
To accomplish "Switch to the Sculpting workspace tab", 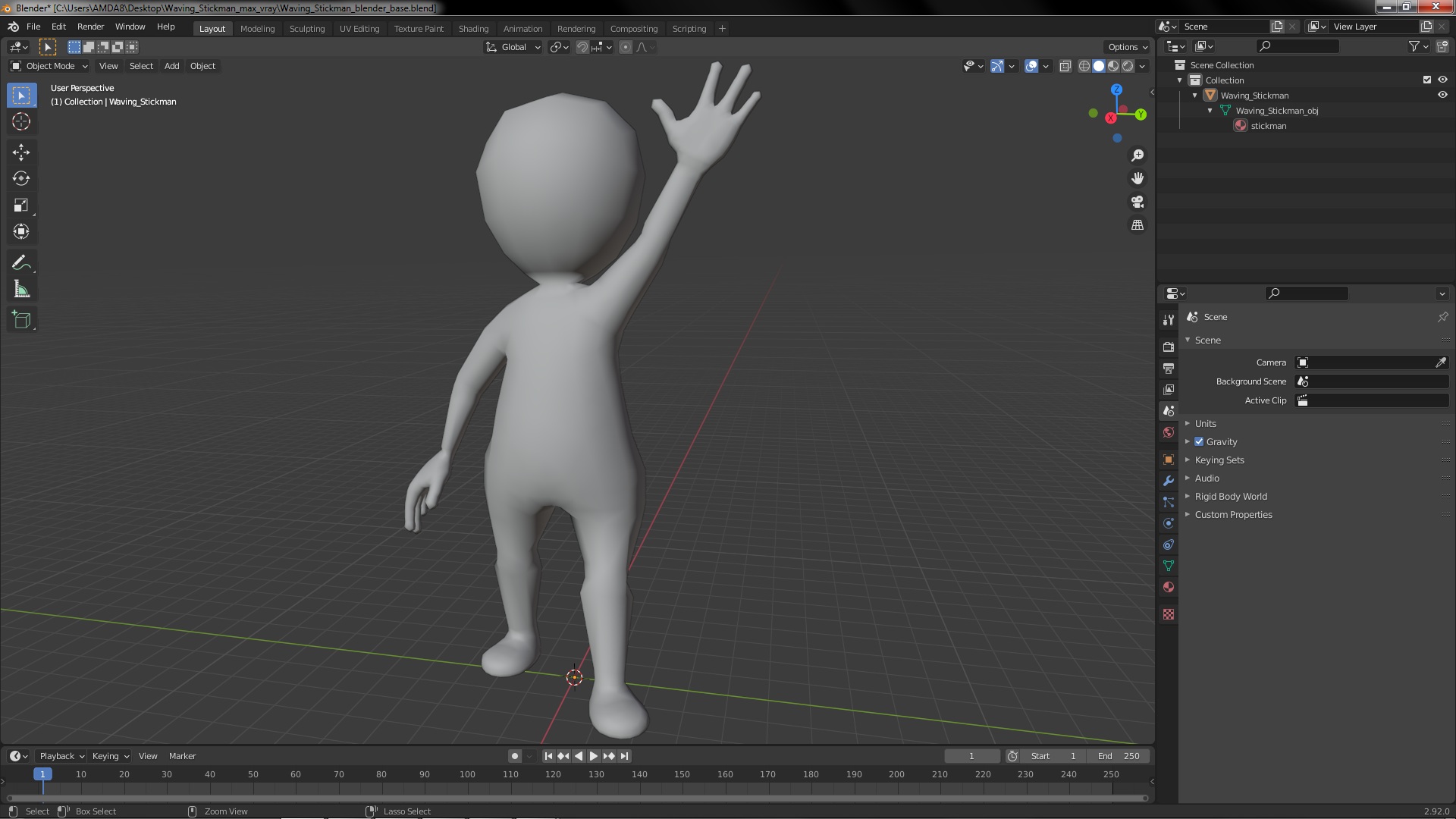I will pyautogui.click(x=307, y=29).
